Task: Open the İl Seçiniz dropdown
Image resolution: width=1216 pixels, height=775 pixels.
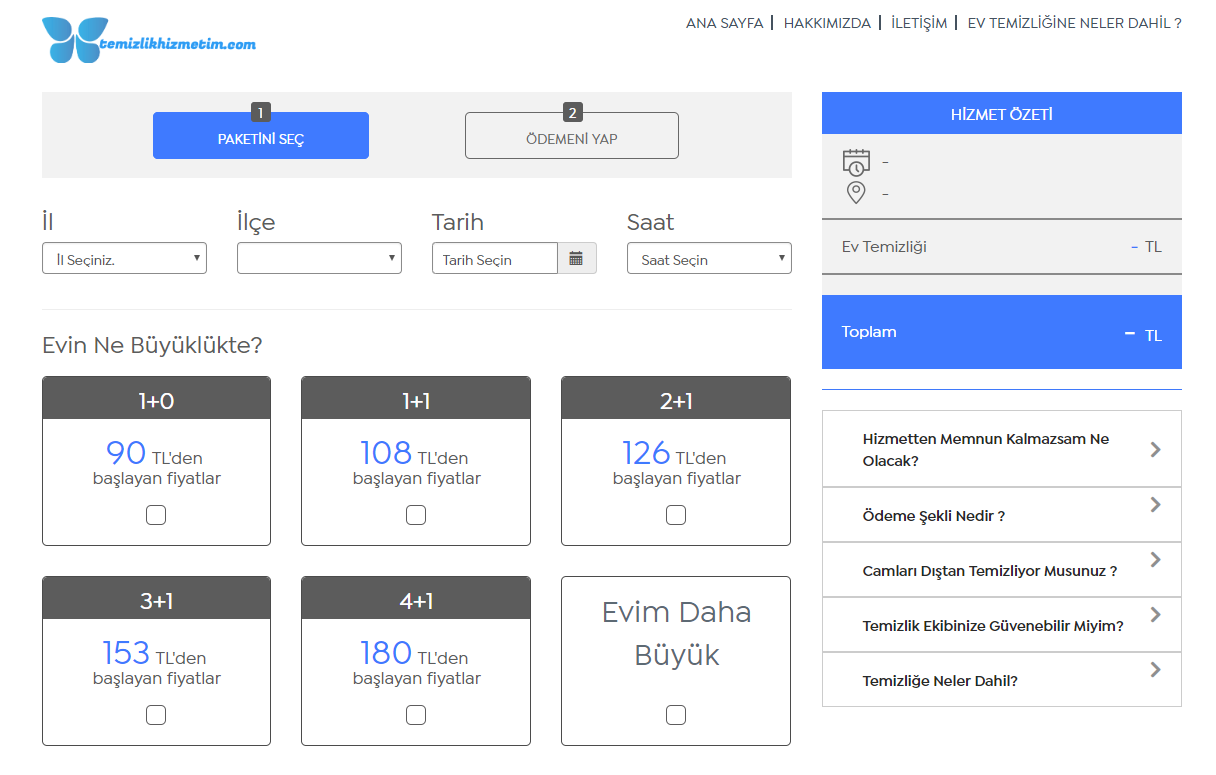Action: 124,259
